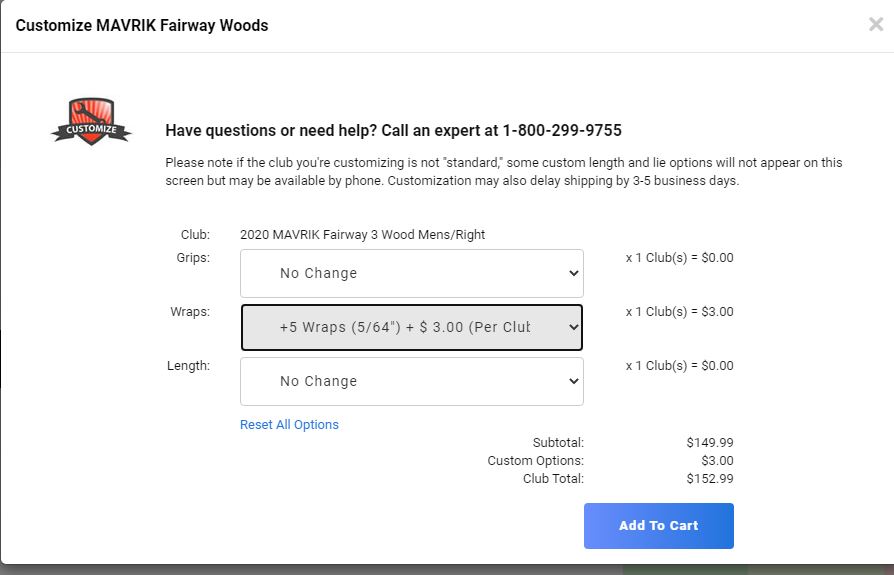Expand the Wraps dropdown showing +5 Wraps
The height and width of the screenshot is (575, 894).
411,327
